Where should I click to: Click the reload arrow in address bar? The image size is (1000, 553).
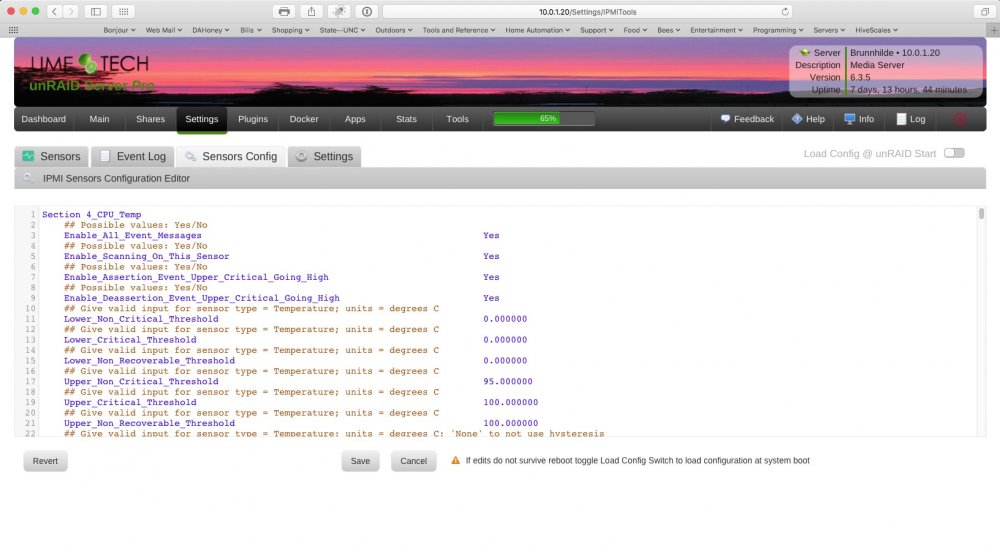[785, 11]
